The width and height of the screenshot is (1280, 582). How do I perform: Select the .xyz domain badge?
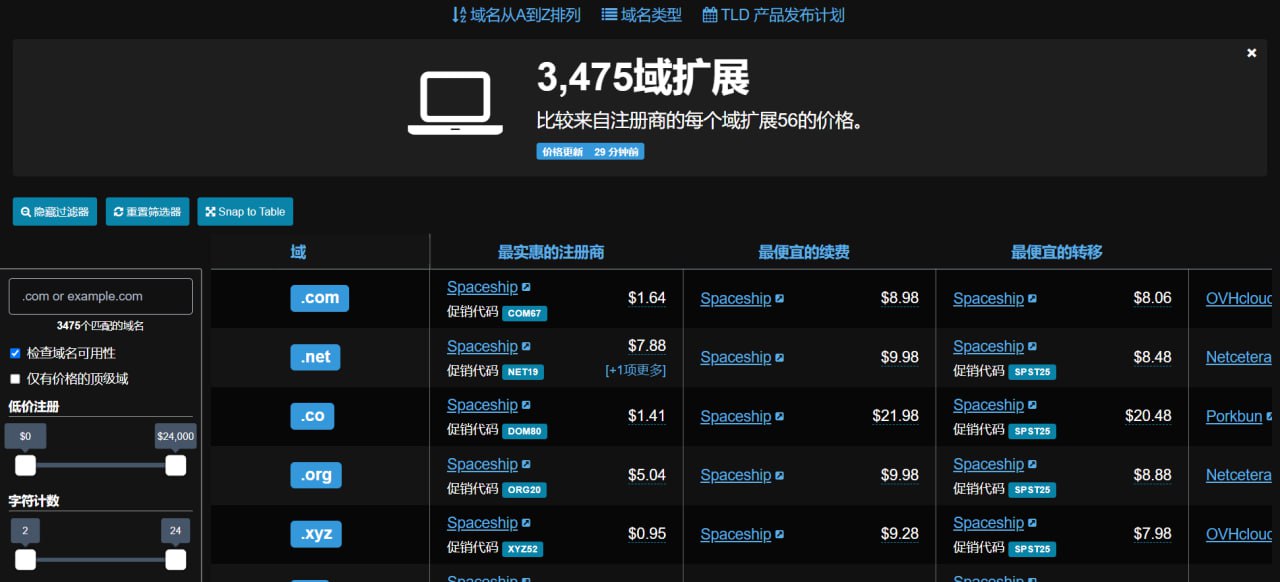coord(316,534)
